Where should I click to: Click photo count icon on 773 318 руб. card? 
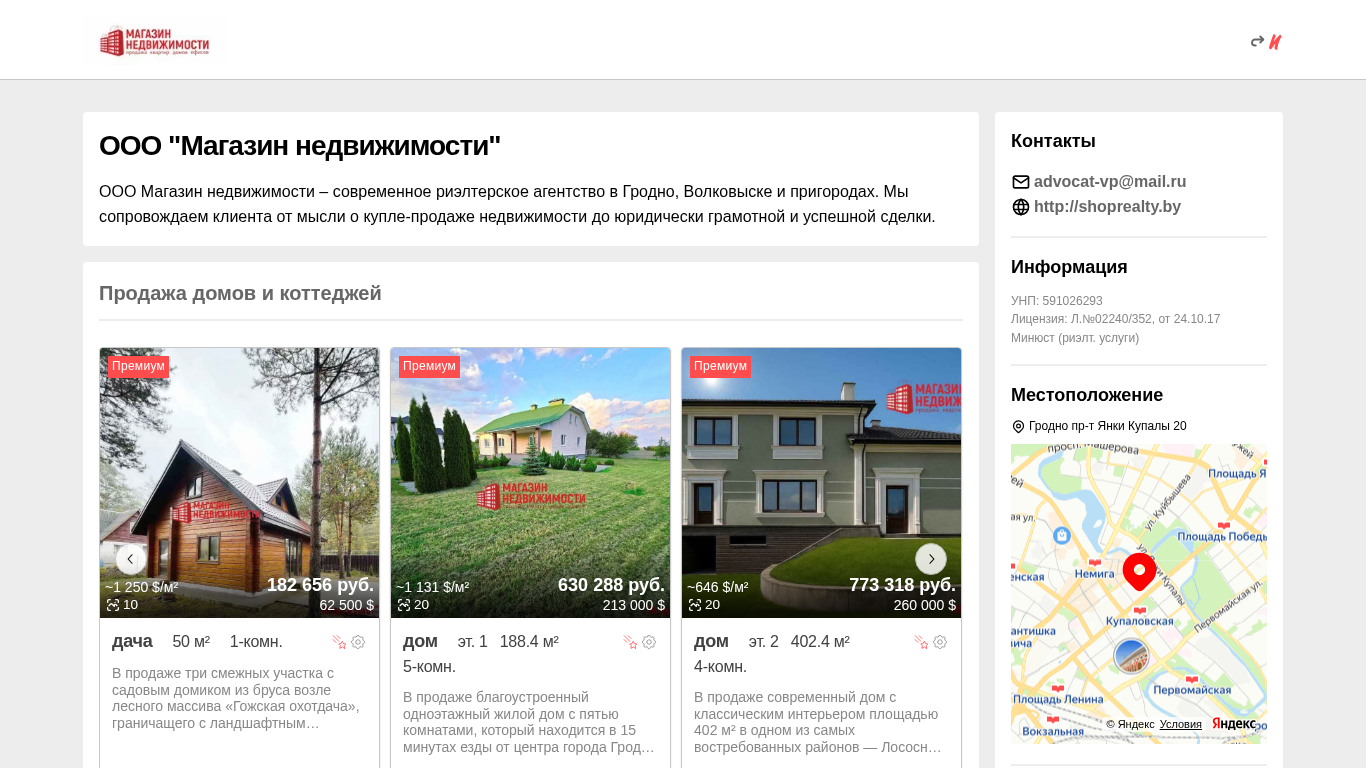point(695,605)
